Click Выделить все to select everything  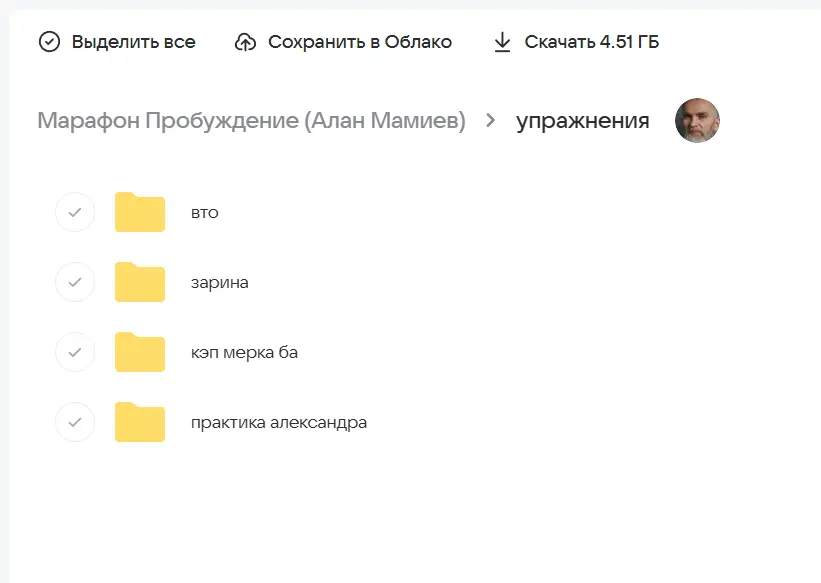131,41
